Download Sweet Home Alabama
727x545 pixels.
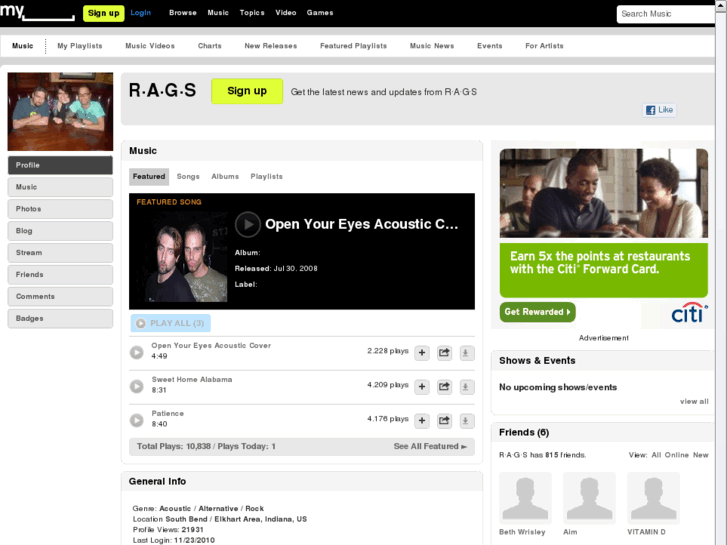tap(466, 387)
